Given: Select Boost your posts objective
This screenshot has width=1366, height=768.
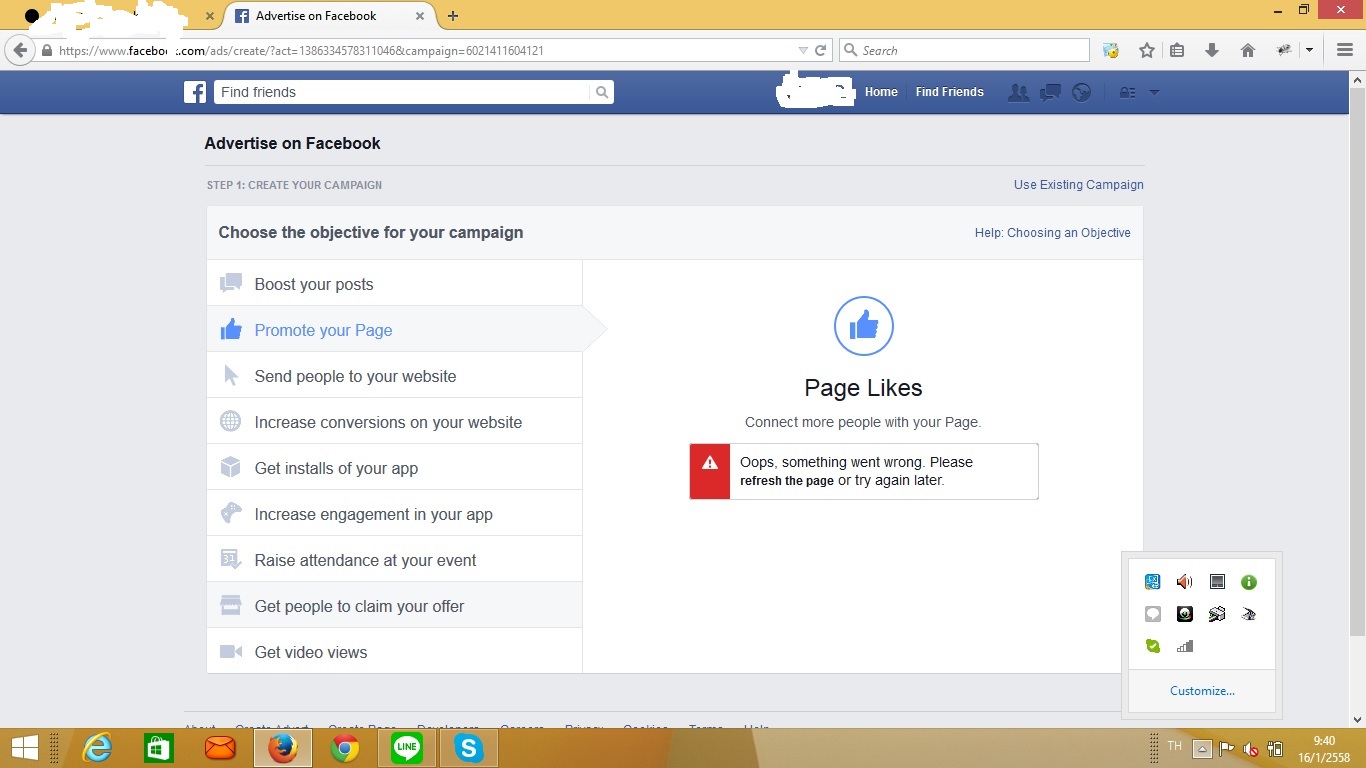Looking at the screenshot, I should point(394,284).
